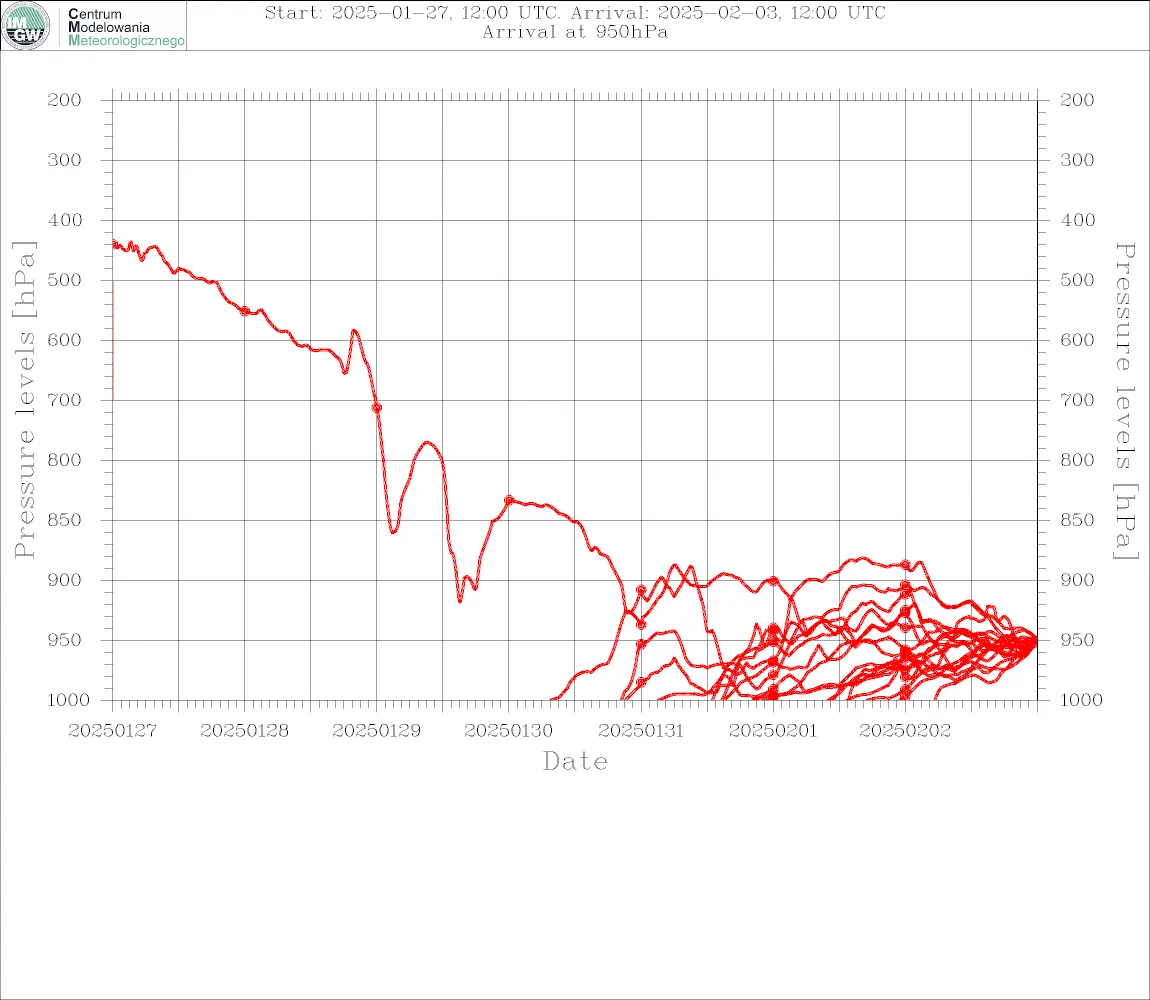
Task: Click the right axis 950 label
Action: [1077, 640]
